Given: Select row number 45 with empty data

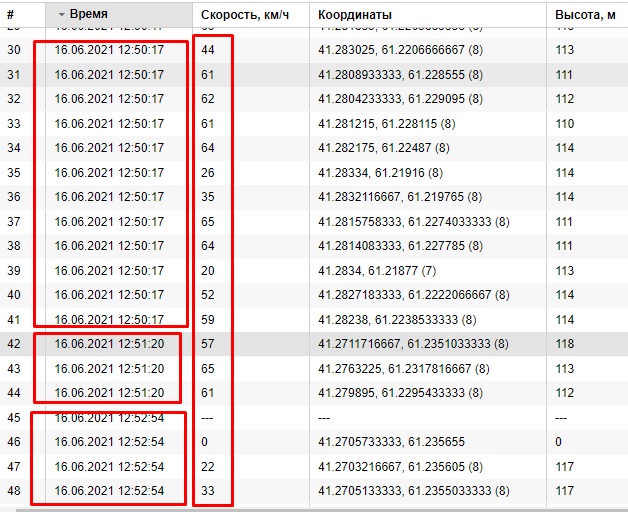Looking at the screenshot, I should (14, 417).
